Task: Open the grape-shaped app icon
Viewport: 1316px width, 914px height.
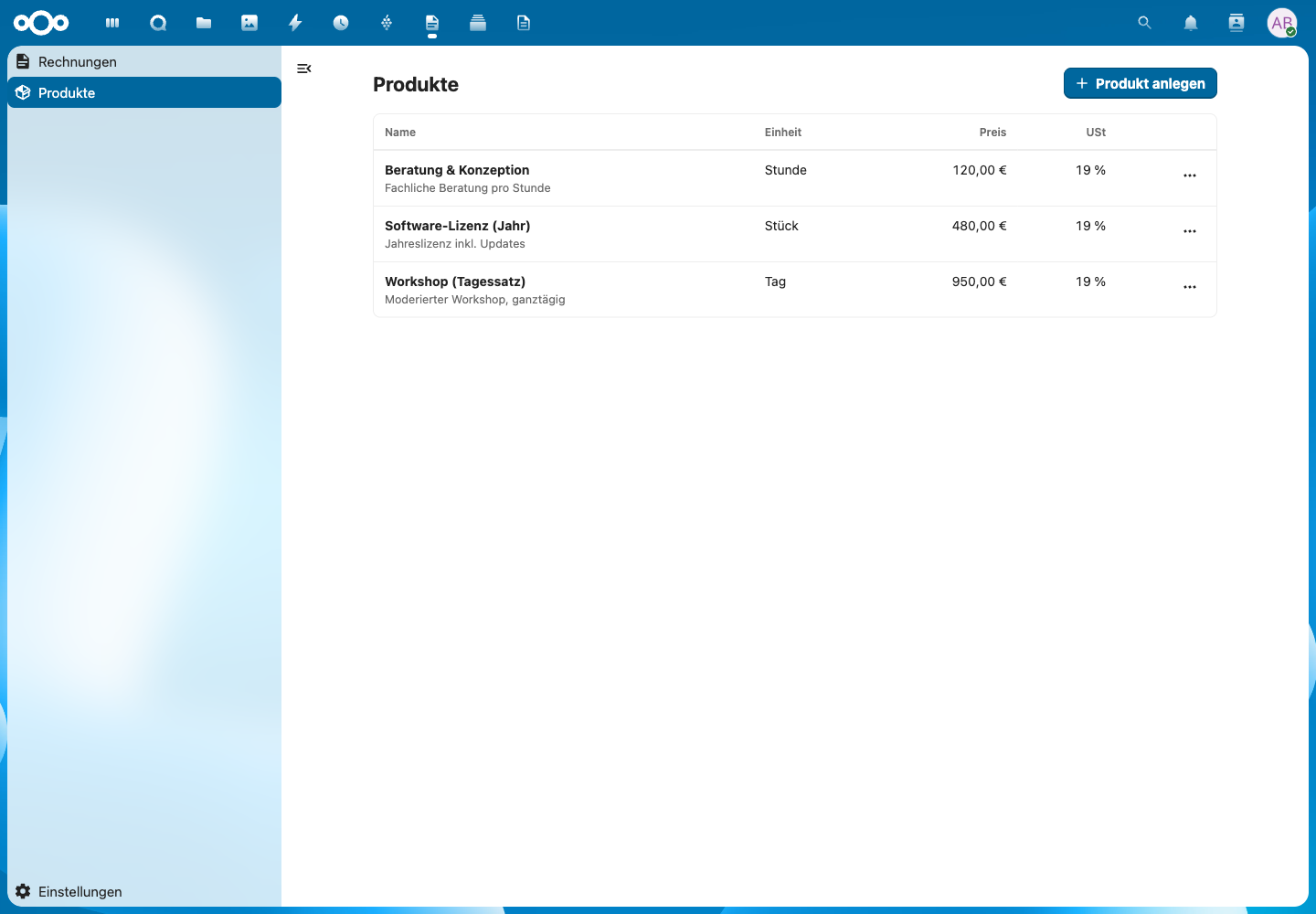Action: click(x=387, y=23)
